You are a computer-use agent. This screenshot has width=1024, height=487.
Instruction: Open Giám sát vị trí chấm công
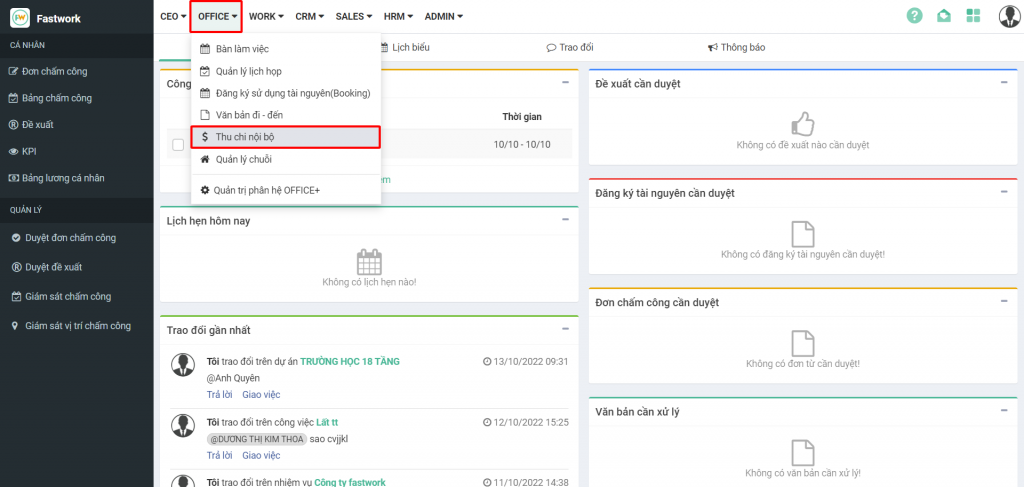[x=77, y=326]
